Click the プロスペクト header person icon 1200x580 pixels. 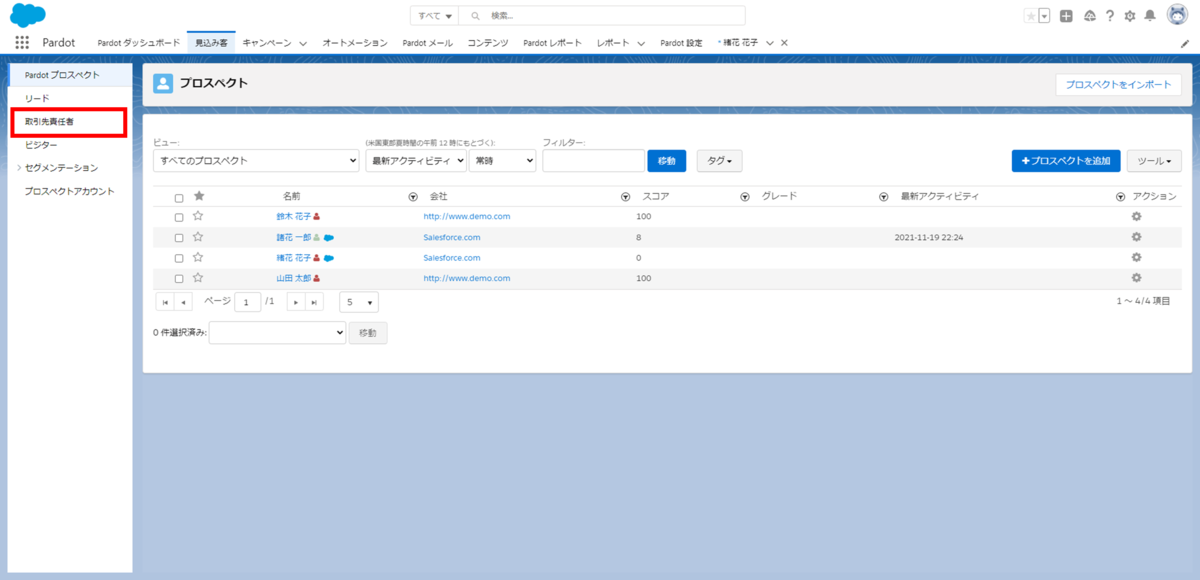pyautogui.click(x=163, y=84)
